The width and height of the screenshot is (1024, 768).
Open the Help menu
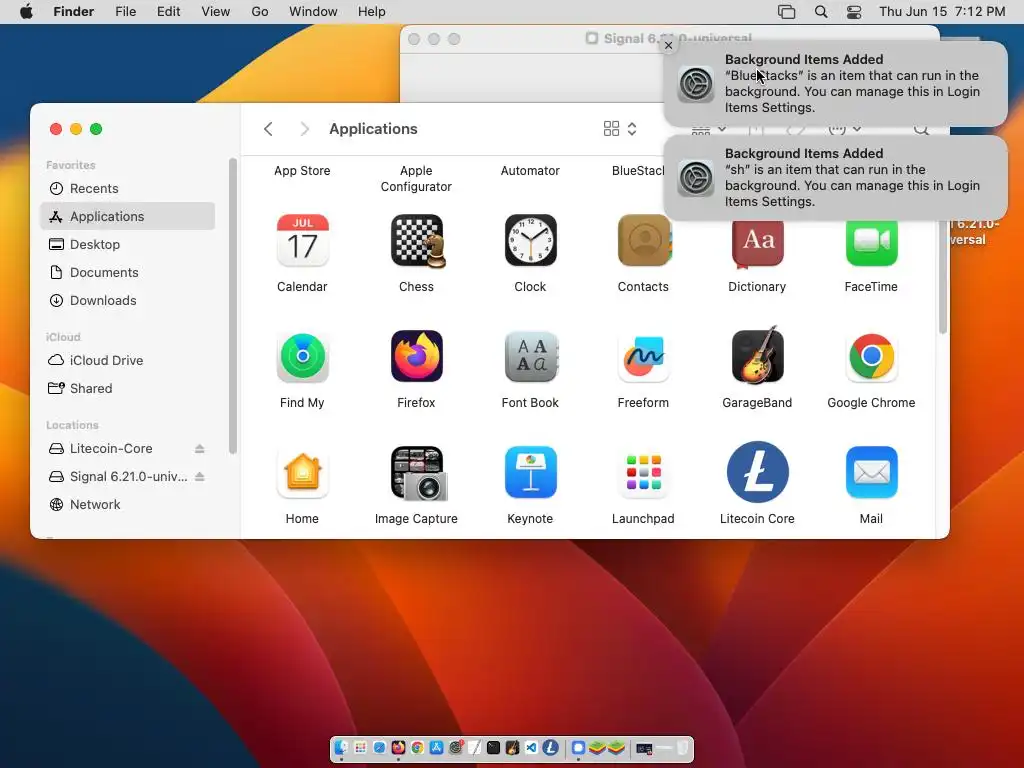click(x=372, y=12)
